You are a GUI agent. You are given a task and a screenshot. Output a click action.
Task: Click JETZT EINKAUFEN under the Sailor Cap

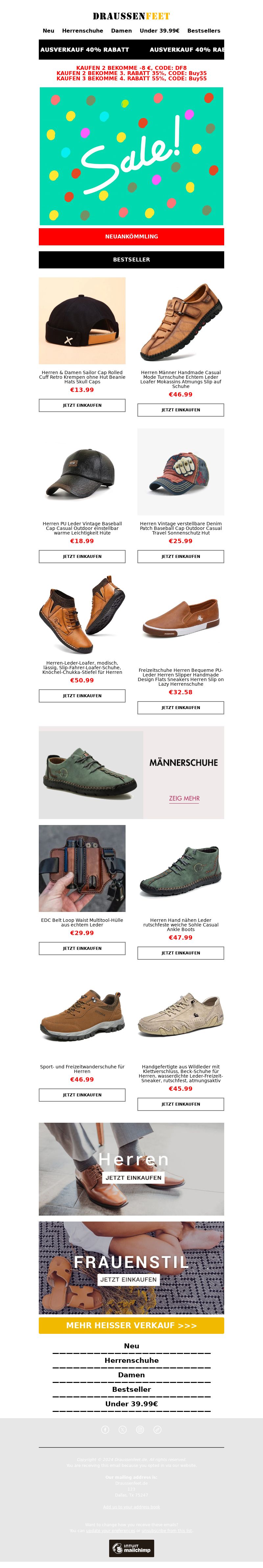coord(82,405)
